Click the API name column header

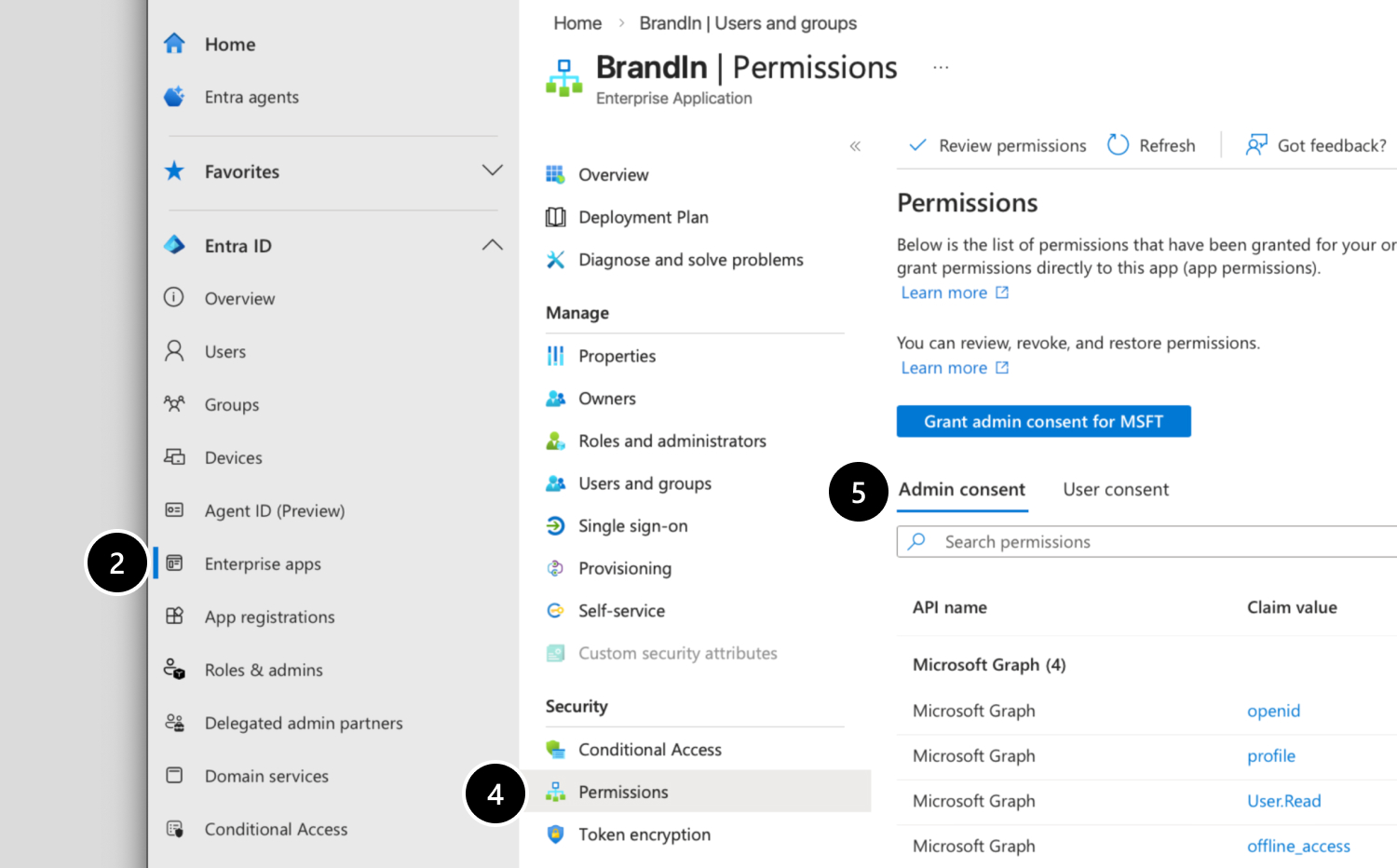tap(950, 608)
